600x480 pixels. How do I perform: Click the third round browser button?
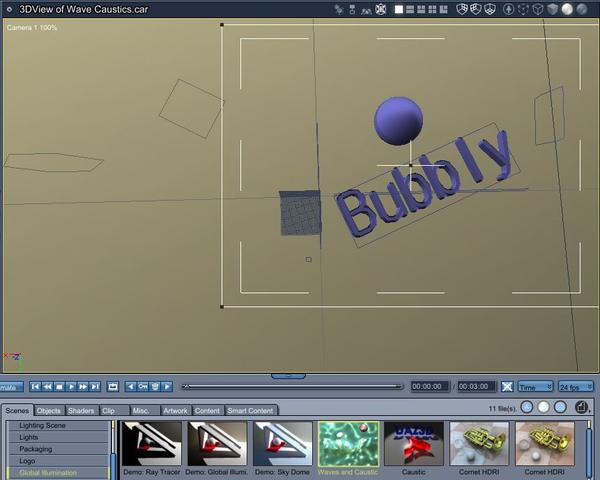560,407
